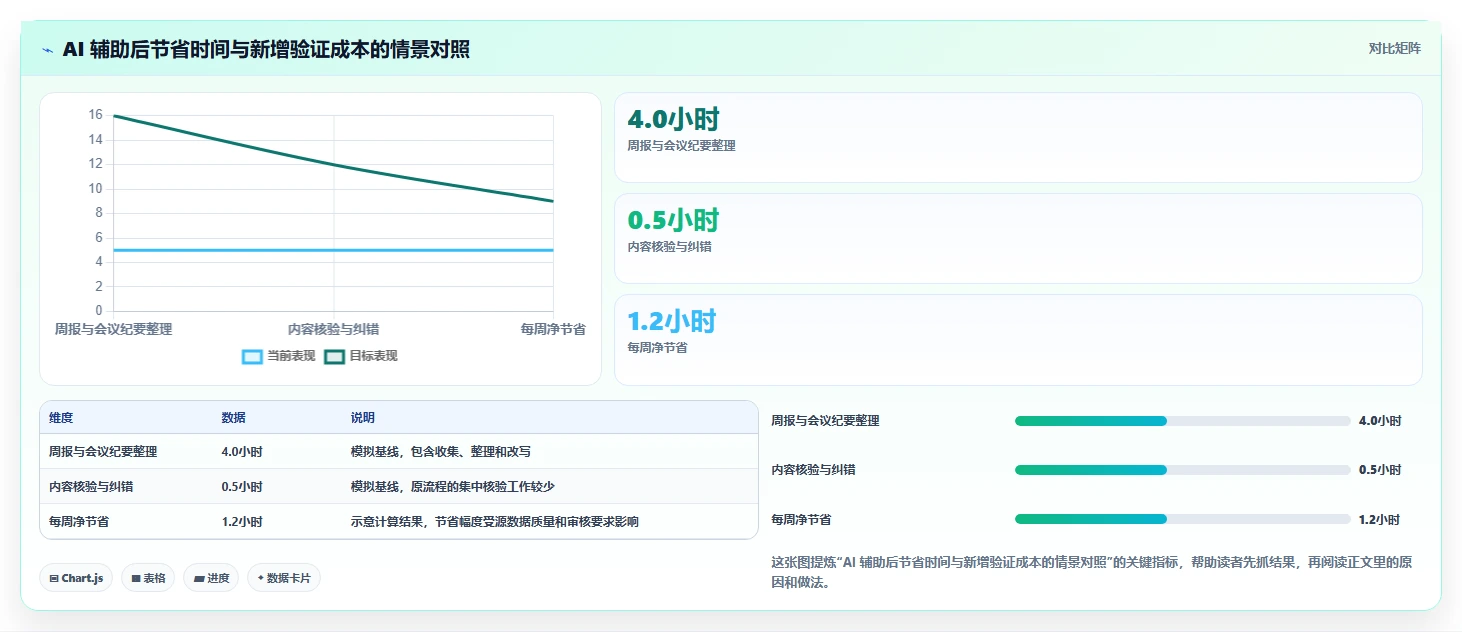Viewport: 1462px width, 632px height.
Task: Select the Chart.js tag chip
Action: 76,578
